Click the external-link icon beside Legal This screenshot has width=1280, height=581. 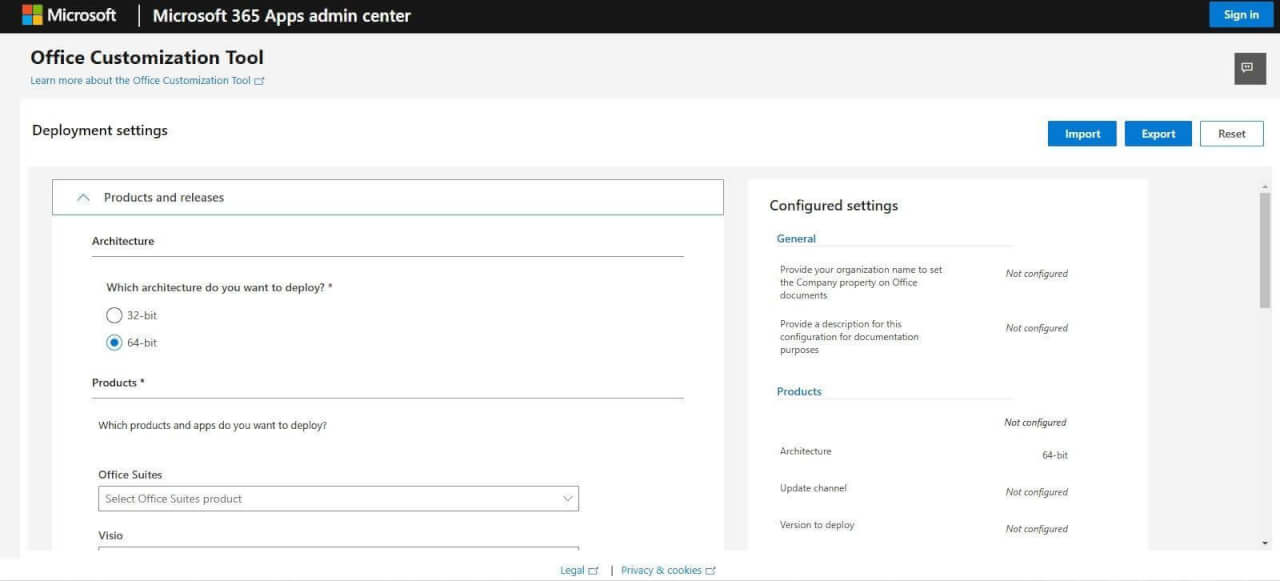[x=595, y=569]
